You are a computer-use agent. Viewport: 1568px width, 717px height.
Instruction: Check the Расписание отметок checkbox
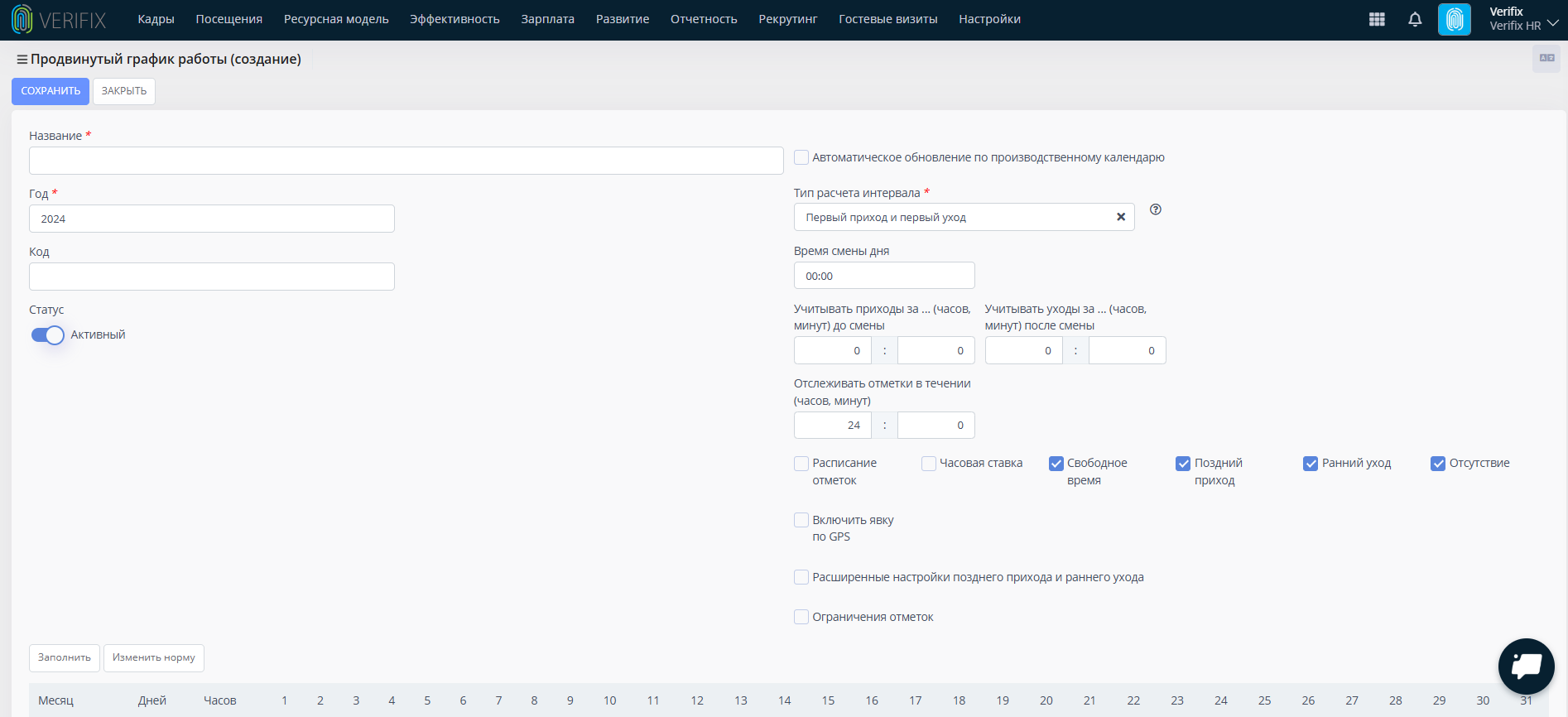[x=801, y=464]
